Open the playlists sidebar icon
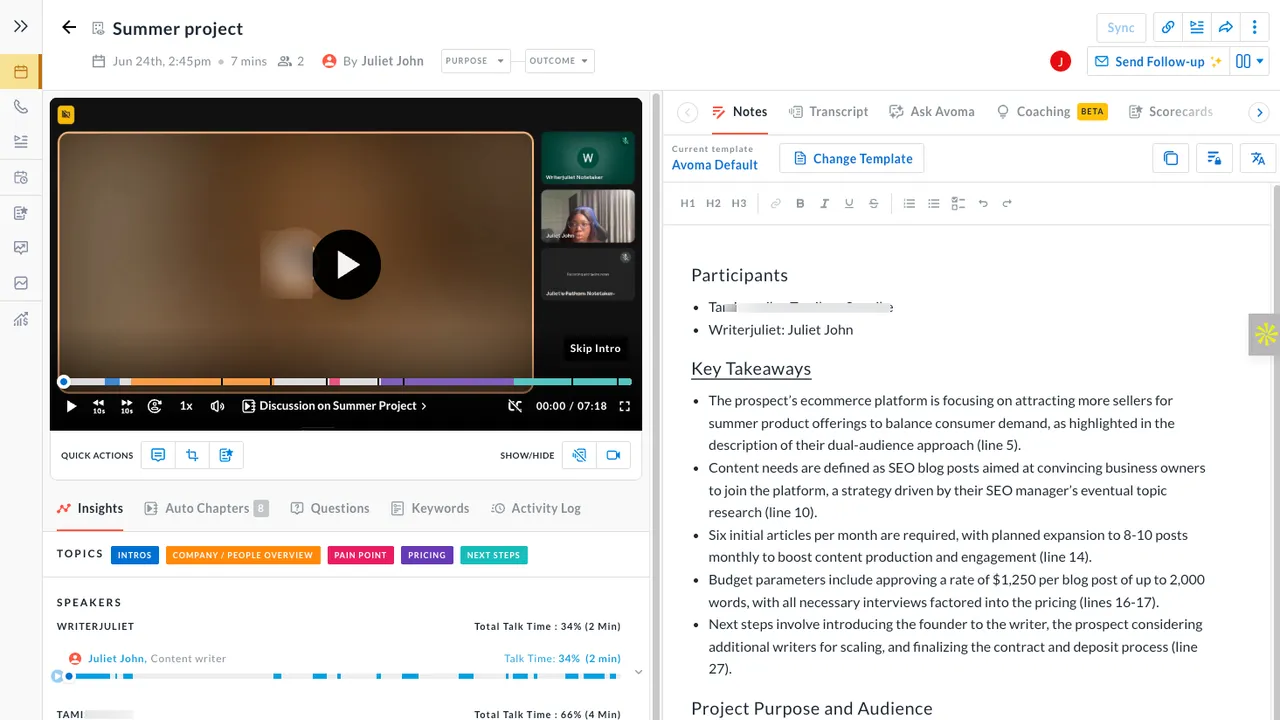This screenshot has height=720, width=1280. [x=21, y=142]
